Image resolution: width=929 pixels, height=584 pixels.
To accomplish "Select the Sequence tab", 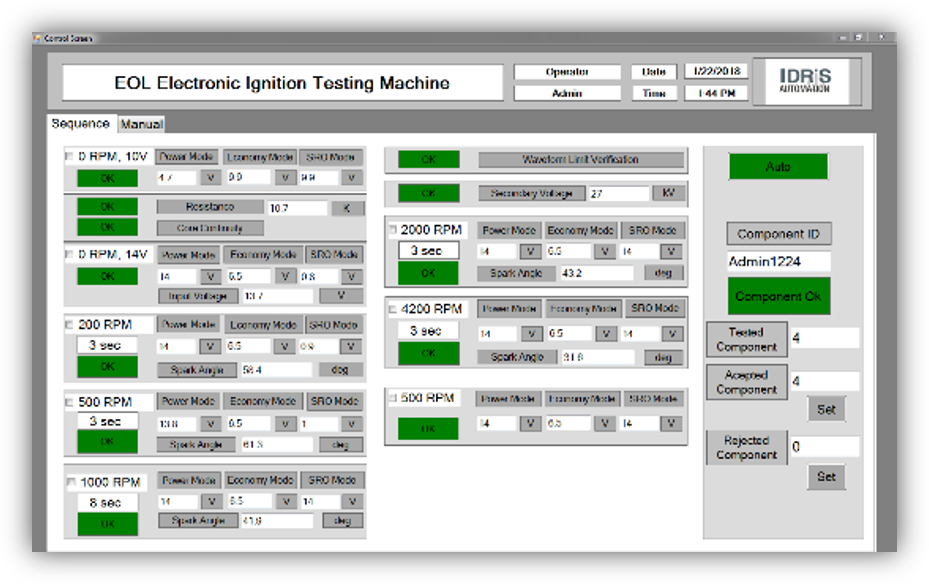I will pyautogui.click(x=81, y=123).
